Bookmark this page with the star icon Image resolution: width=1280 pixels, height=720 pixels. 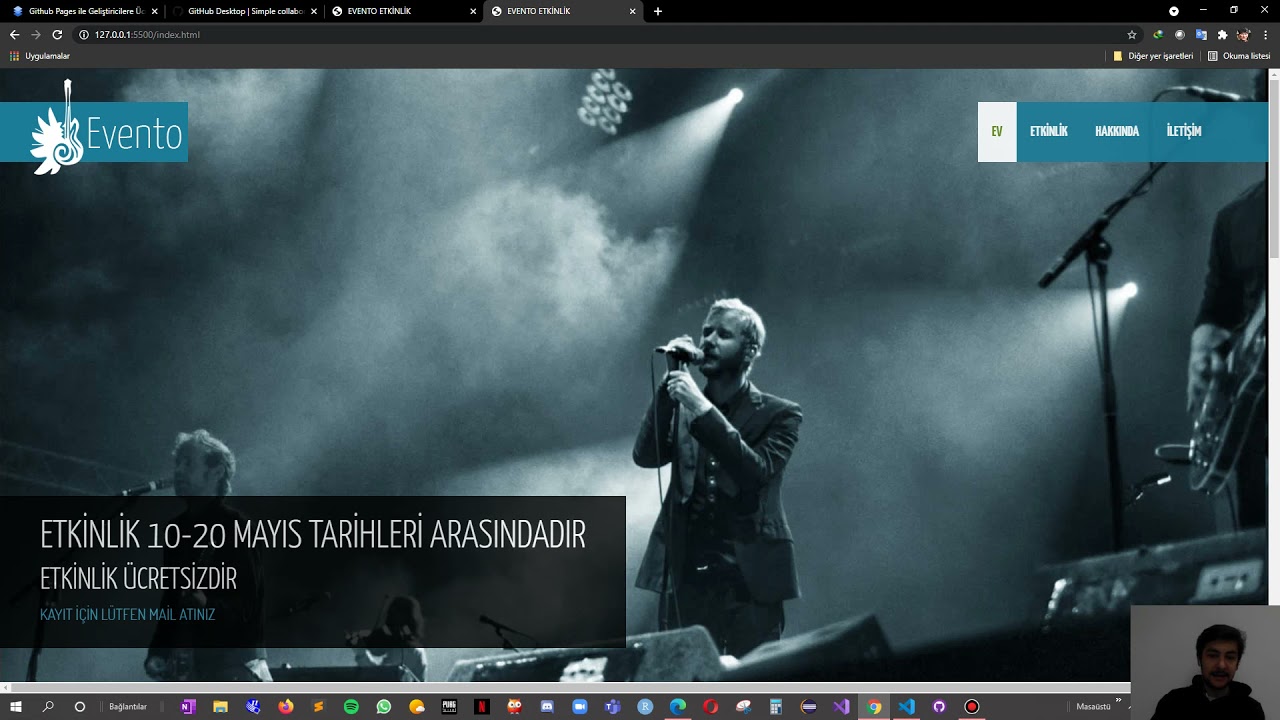pos(1132,34)
